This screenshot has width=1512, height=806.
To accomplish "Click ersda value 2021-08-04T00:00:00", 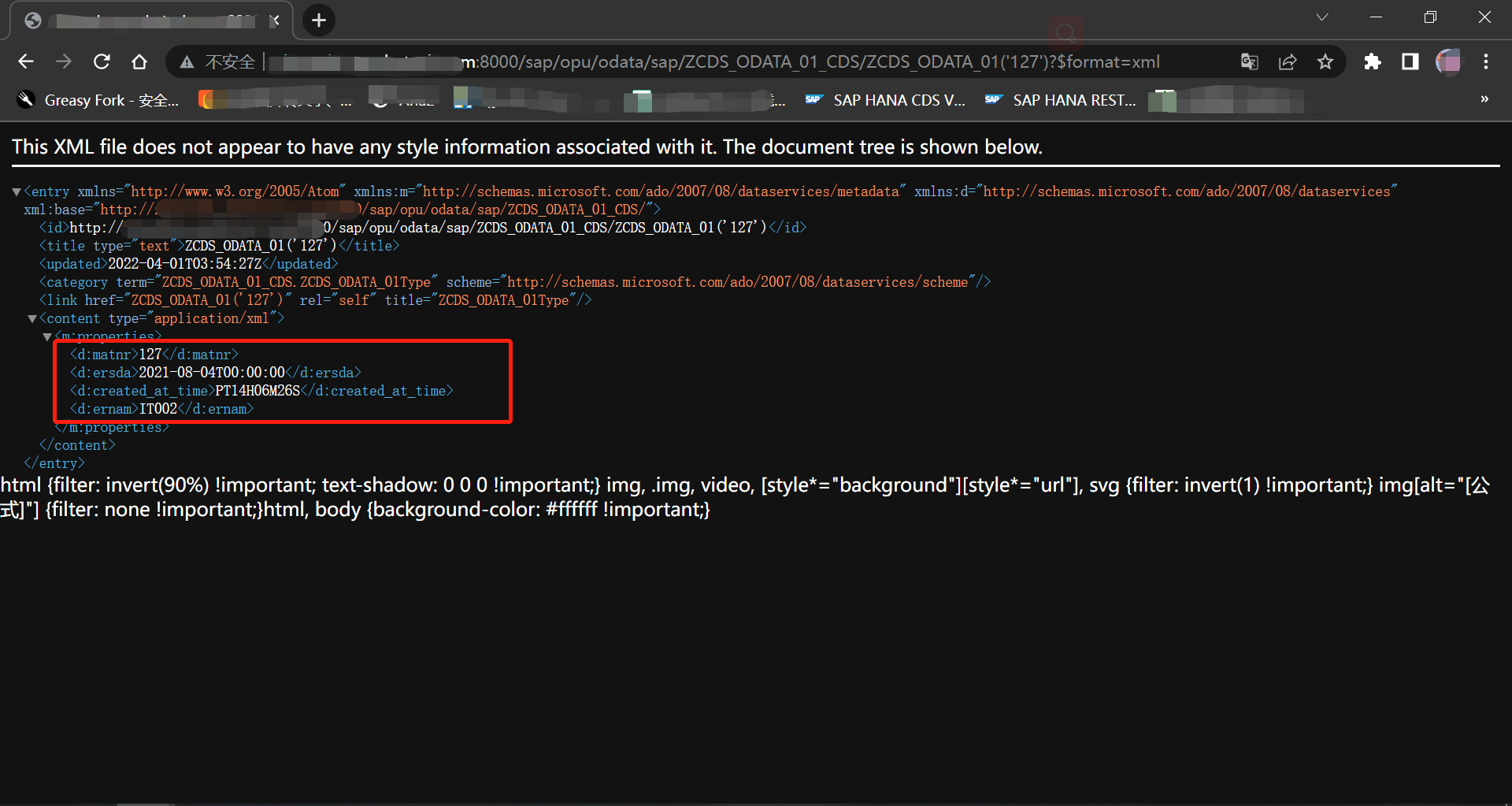I will [212, 373].
